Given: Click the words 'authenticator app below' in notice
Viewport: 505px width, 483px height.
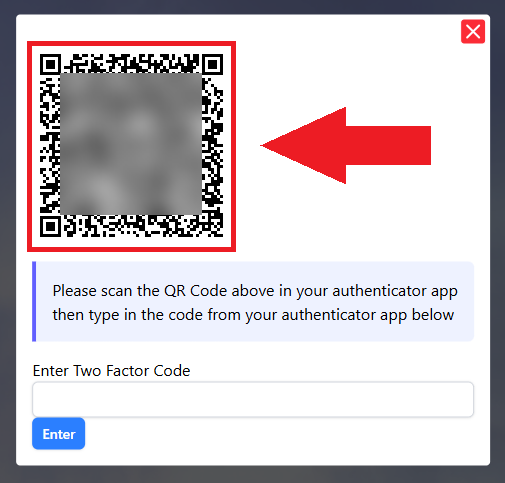Looking at the screenshot, I should pos(368,315).
